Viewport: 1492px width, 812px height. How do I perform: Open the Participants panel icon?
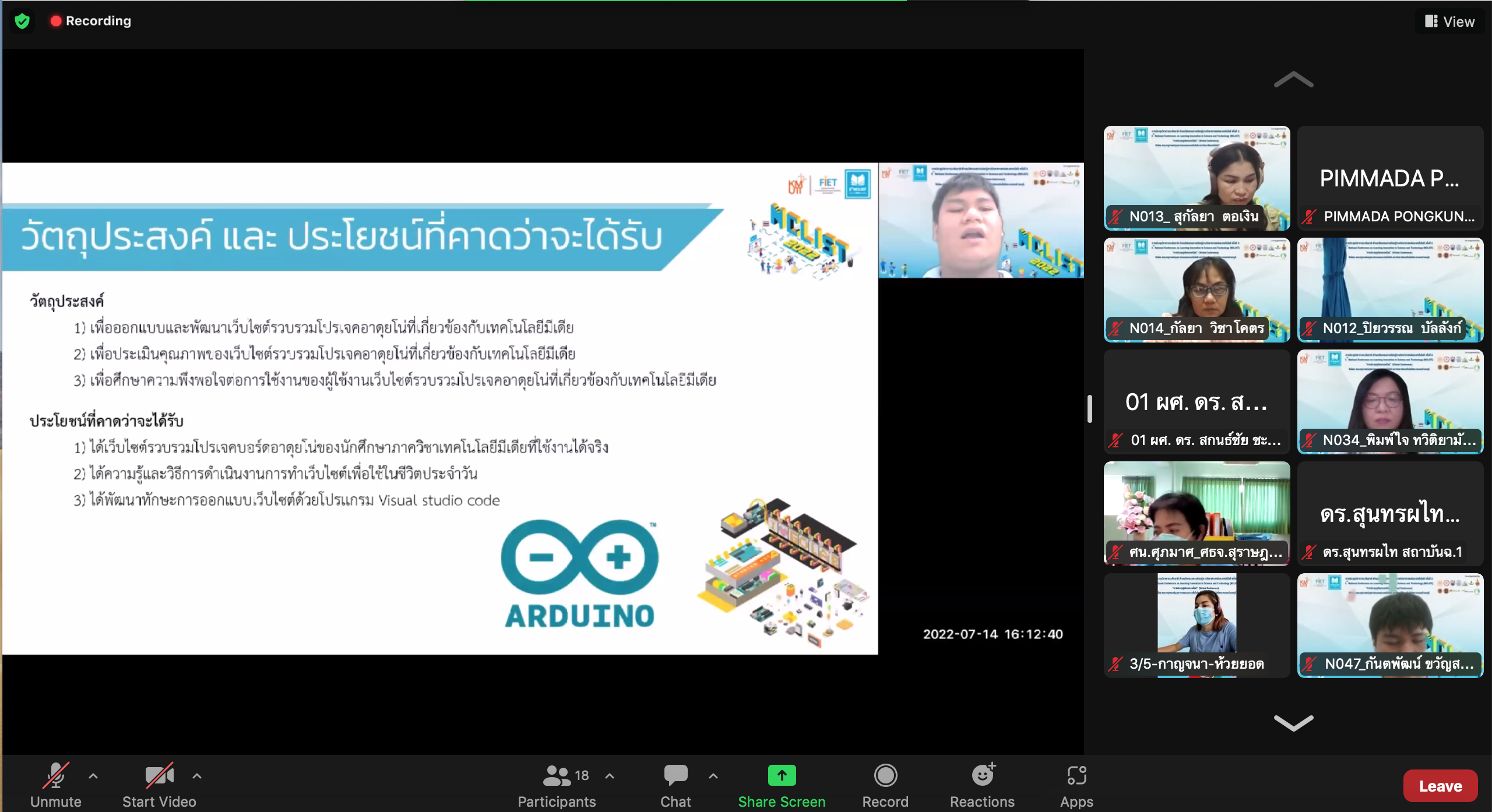pos(557,775)
